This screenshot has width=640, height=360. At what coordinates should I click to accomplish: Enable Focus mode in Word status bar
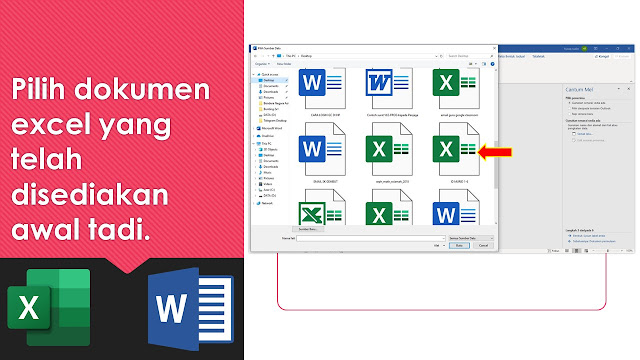click(554, 251)
